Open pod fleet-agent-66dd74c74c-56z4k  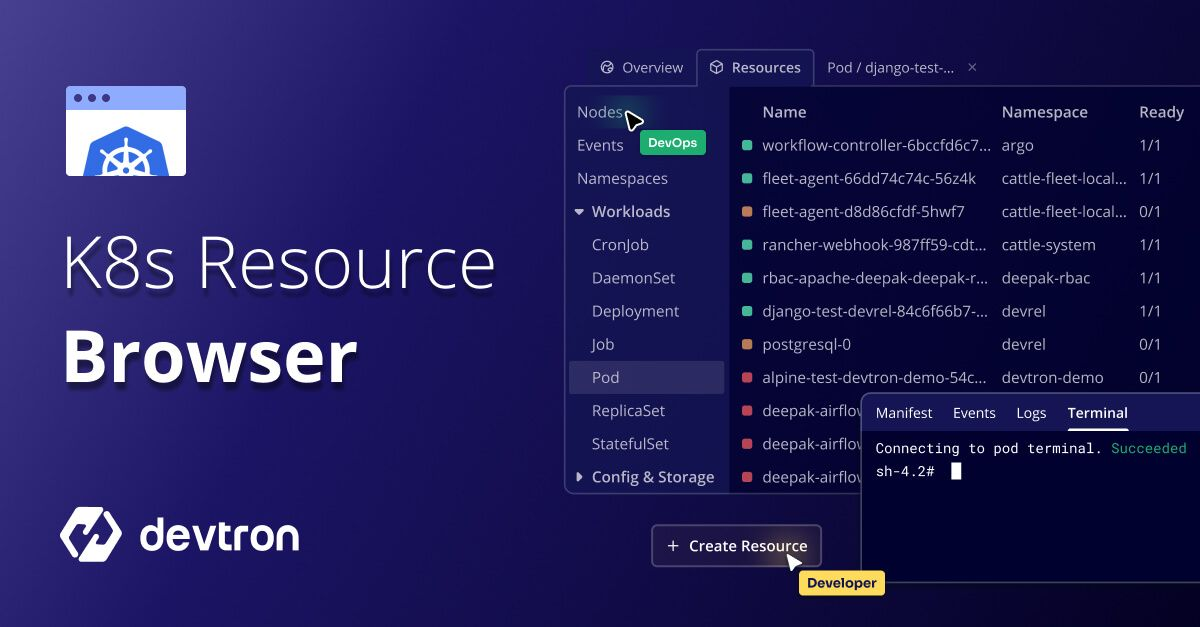click(869, 178)
